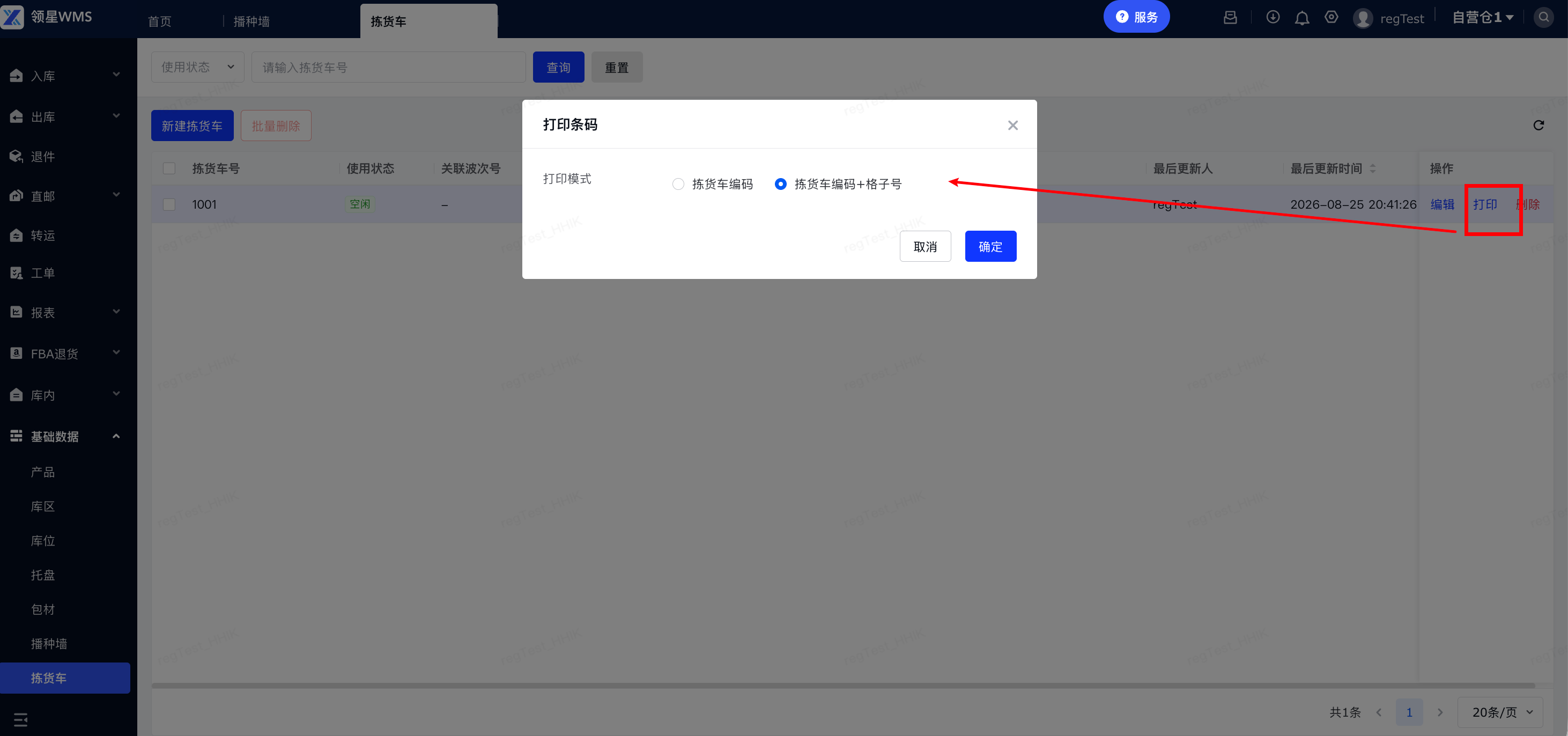The height and width of the screenshot is (736, 1568).
Task: Open 库位 in the sidebar menu
Action: pos(43,541)
